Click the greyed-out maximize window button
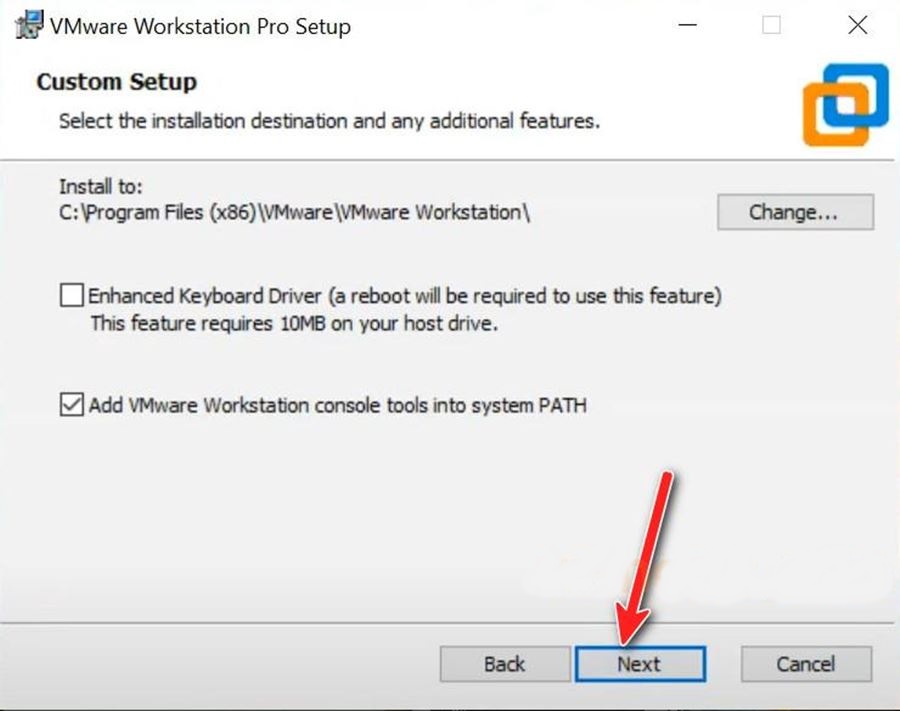900x711 pixels. pyautogui.click(x=771, y=26)
